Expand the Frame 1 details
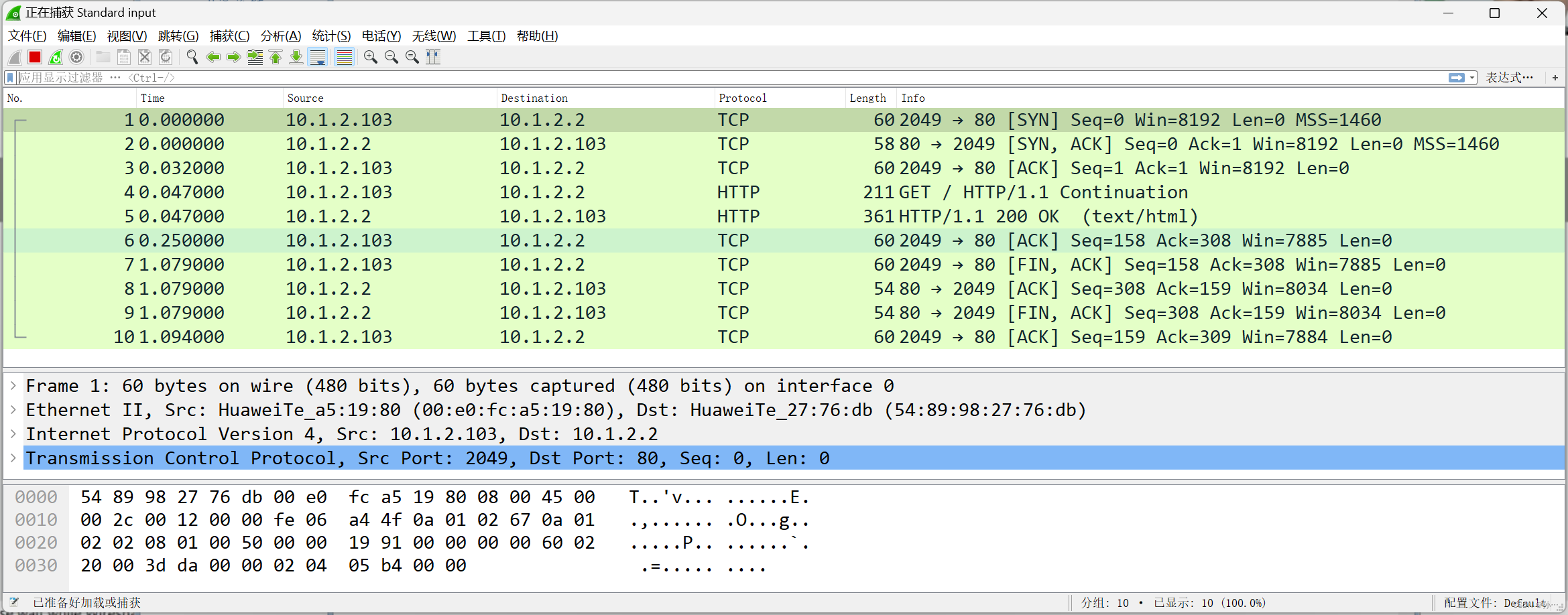Screen dimensions: 1568x615 click(x=13, y=385)
